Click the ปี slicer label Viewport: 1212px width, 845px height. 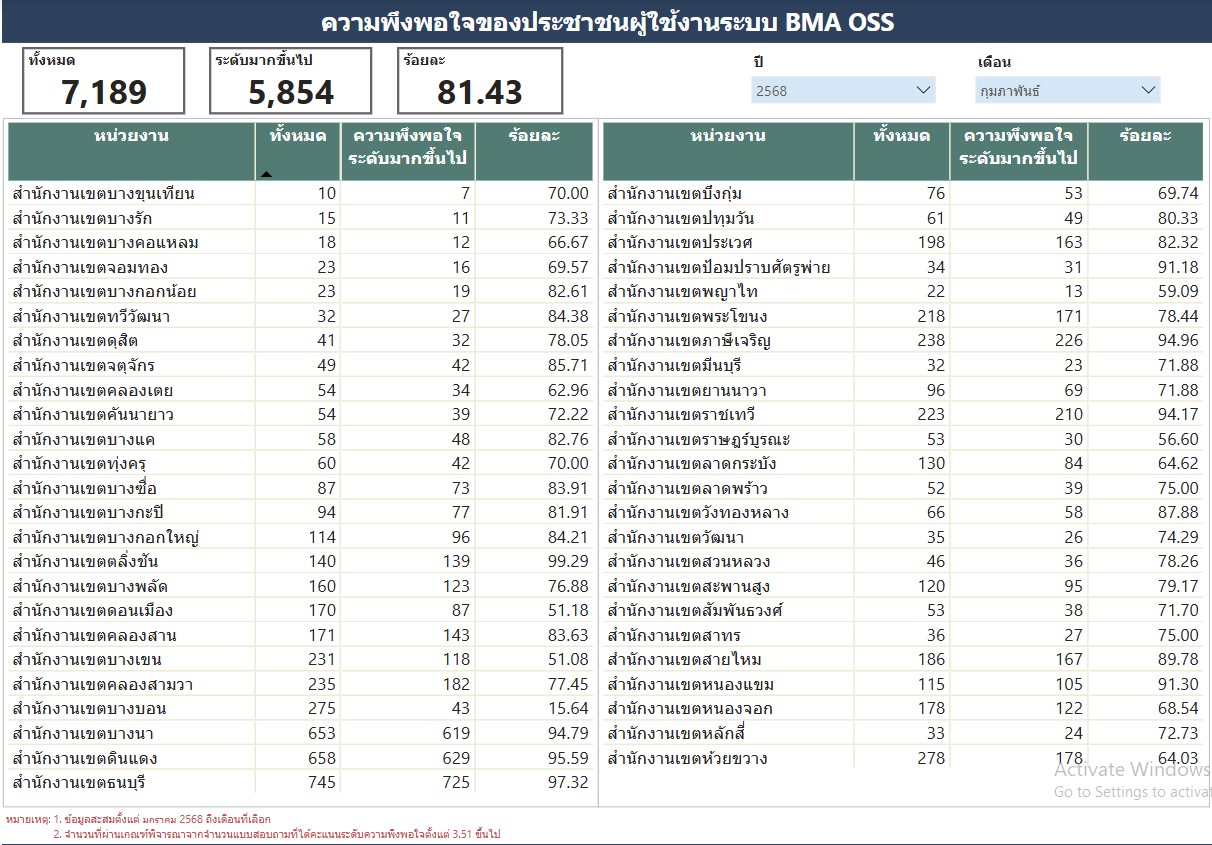[x=758, y=62]
